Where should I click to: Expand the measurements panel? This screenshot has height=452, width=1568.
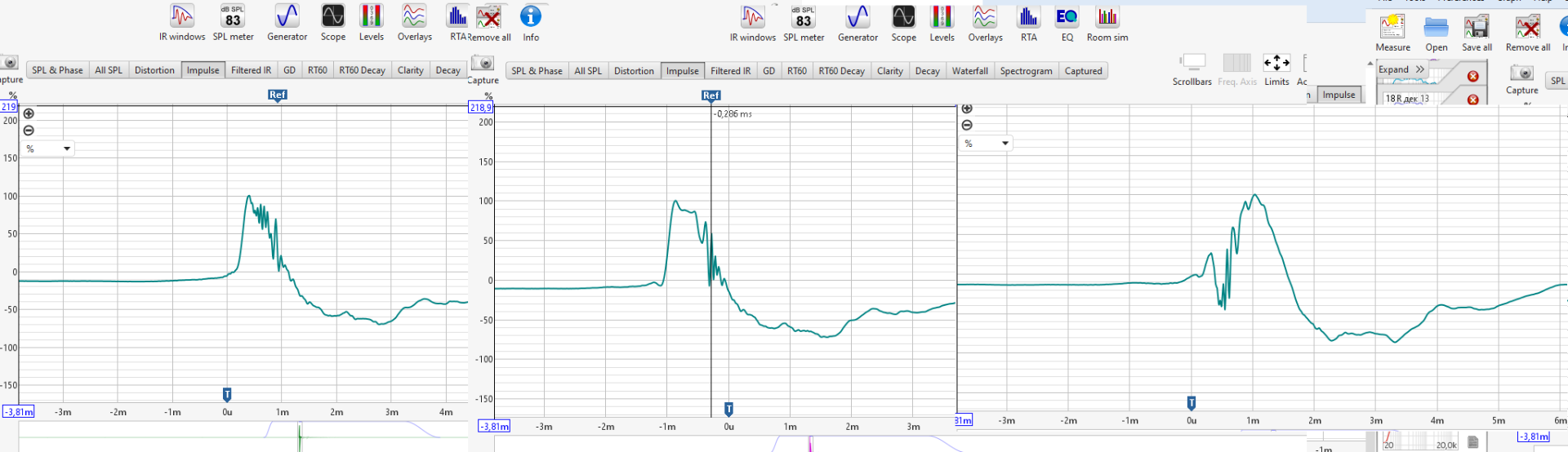1401,70
